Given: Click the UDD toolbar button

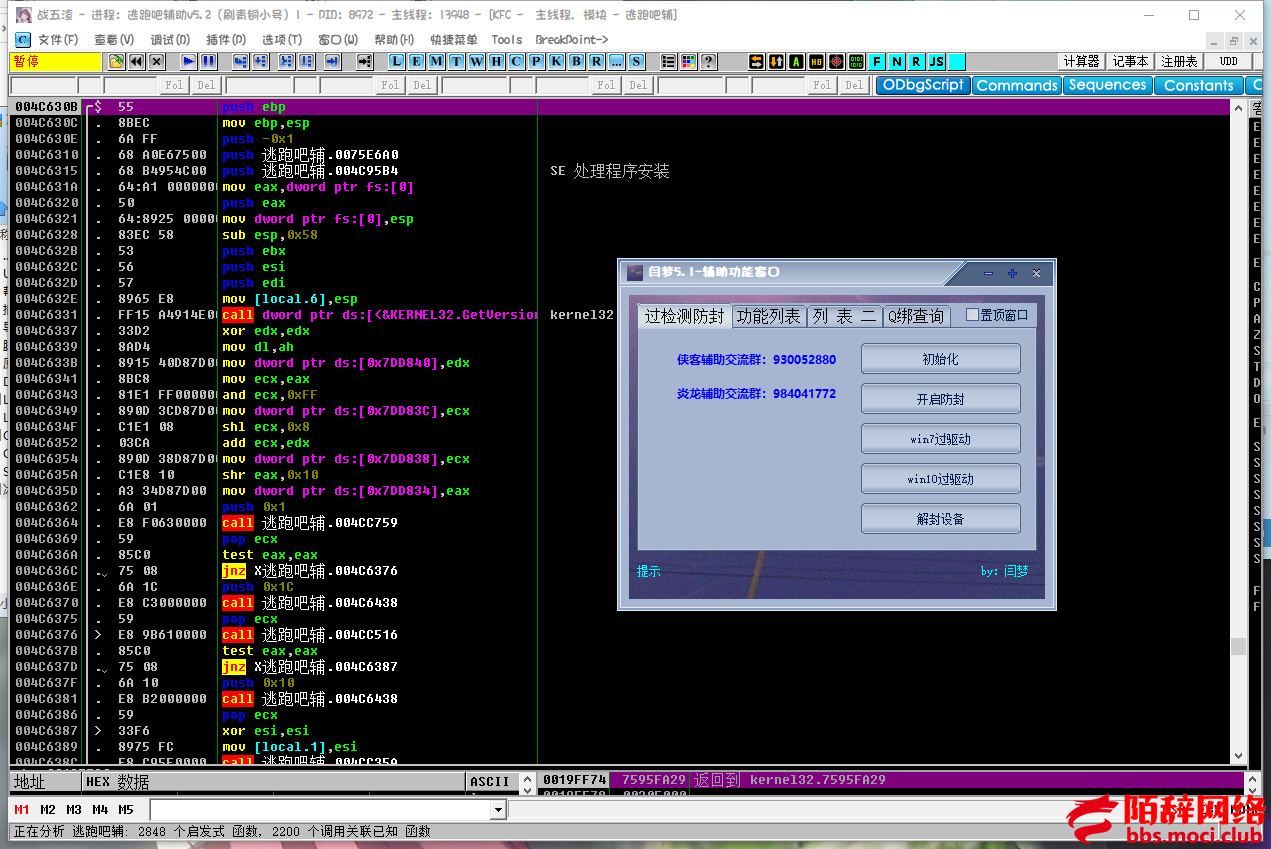Looking at the screenshot, I should 1229,61.
